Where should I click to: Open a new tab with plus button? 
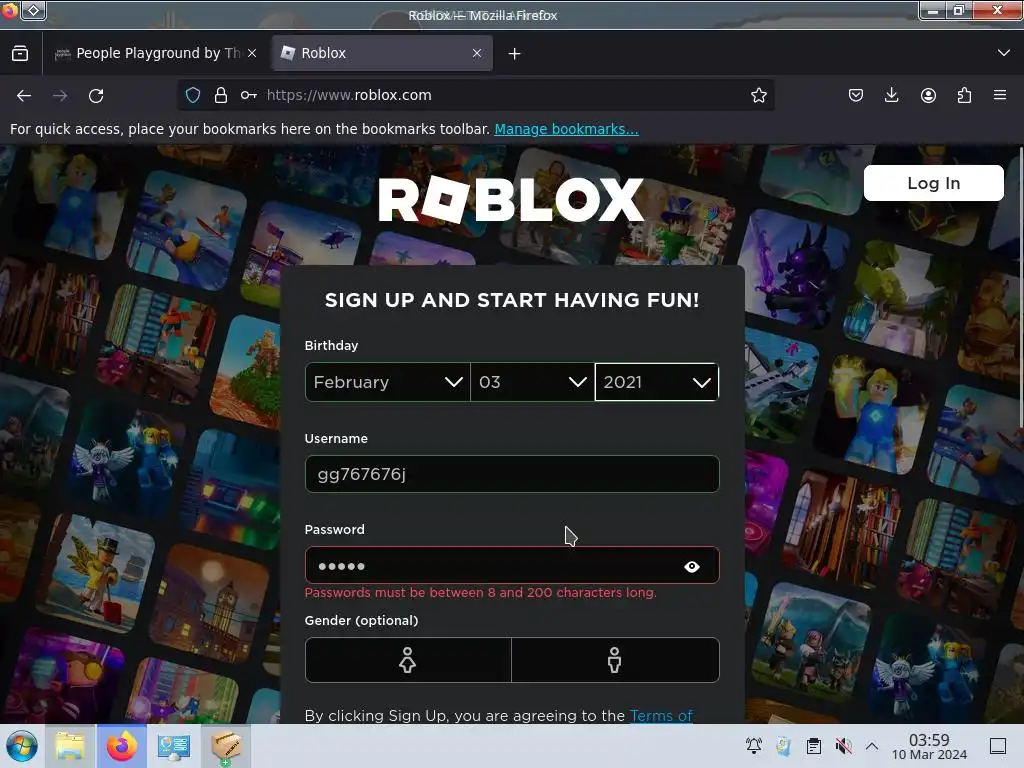515,54
